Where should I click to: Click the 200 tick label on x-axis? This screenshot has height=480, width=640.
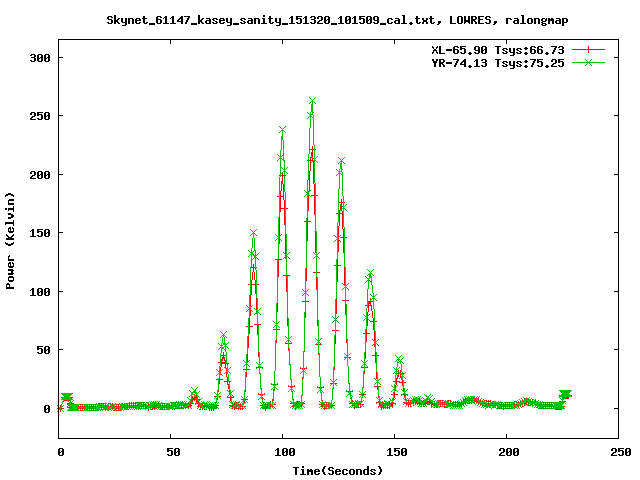(x=506, y=452)
